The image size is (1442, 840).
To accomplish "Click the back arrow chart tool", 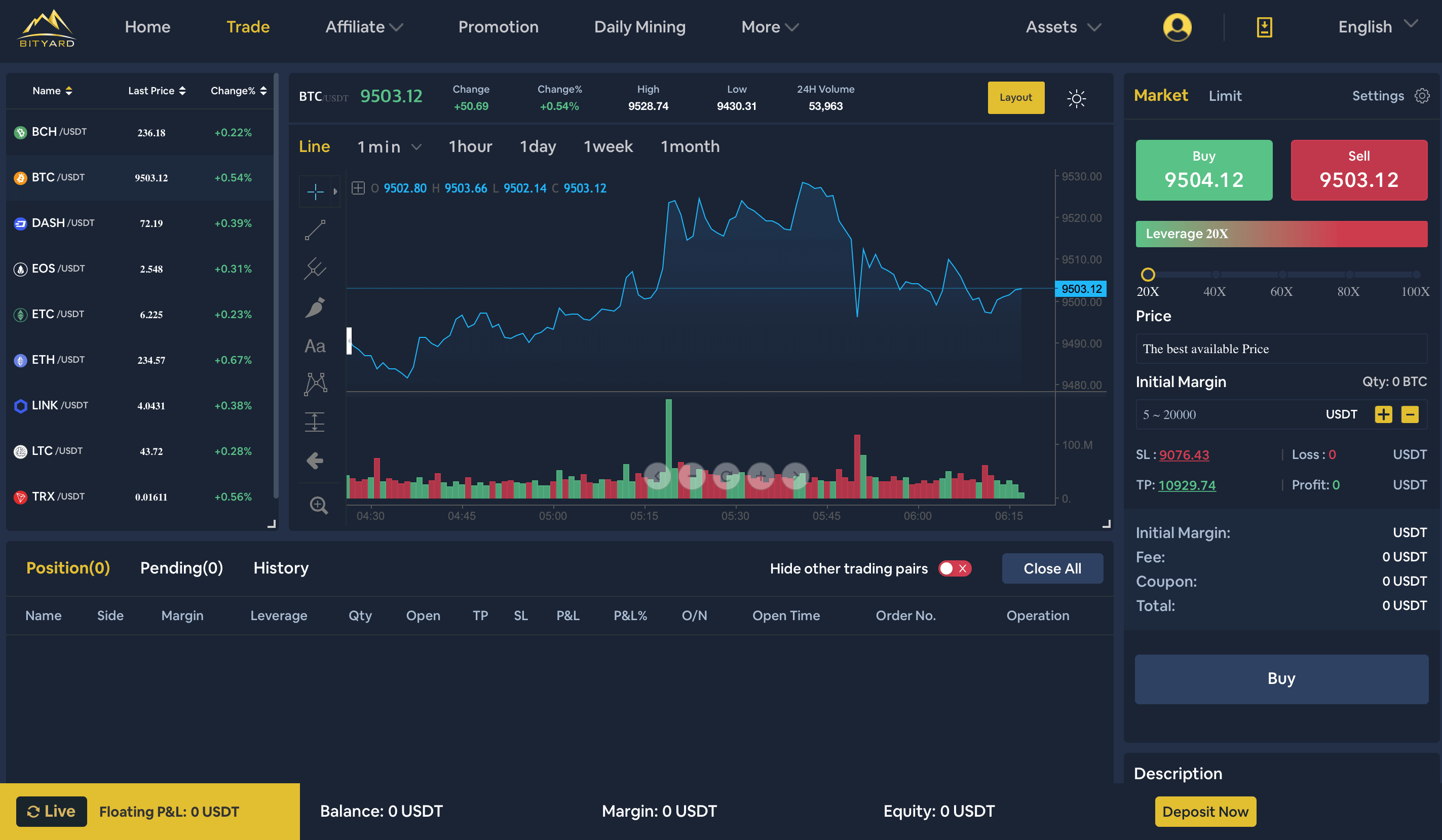I will tap(315, 461).
